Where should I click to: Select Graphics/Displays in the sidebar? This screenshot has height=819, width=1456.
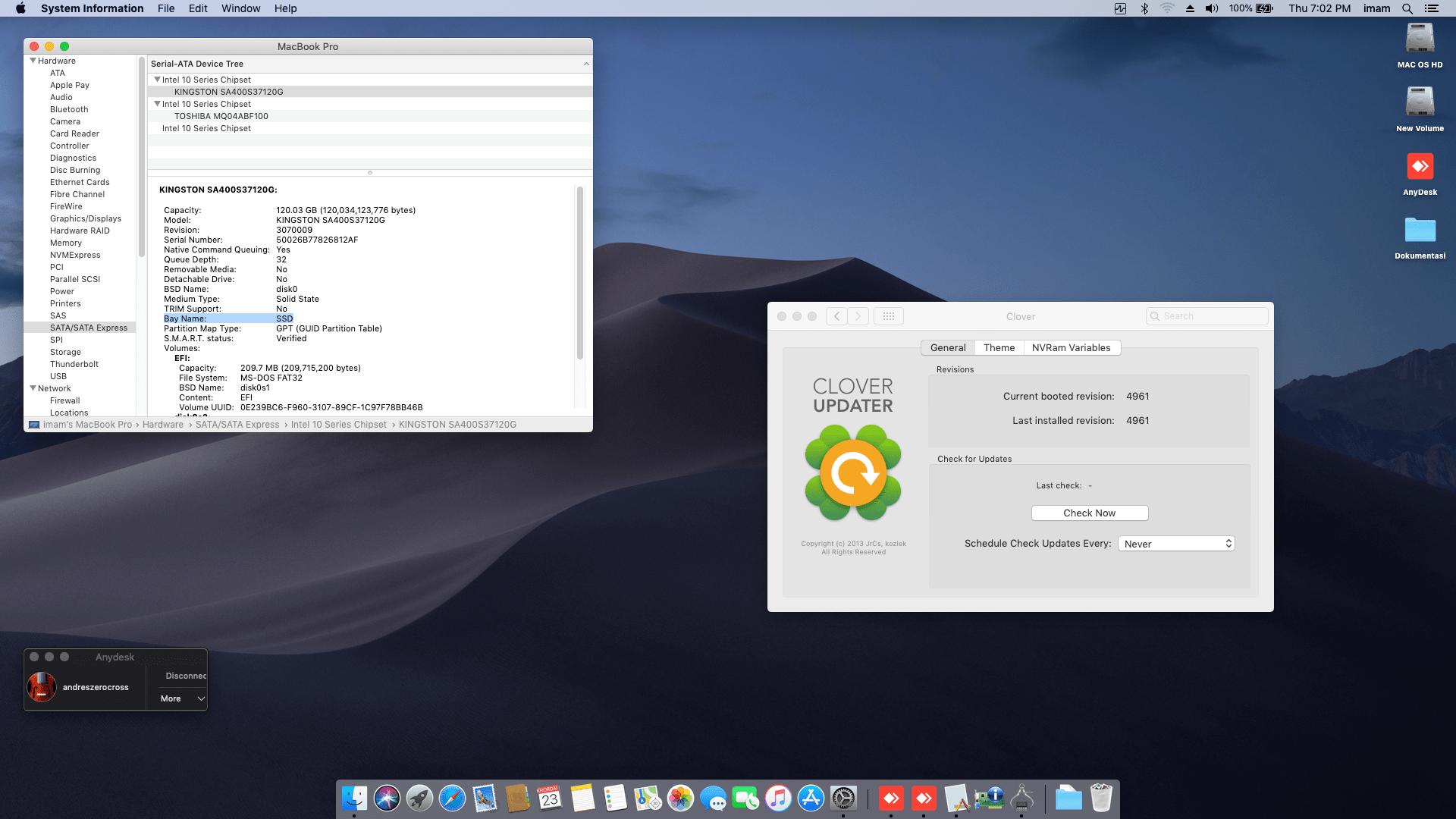coord(86,218)
